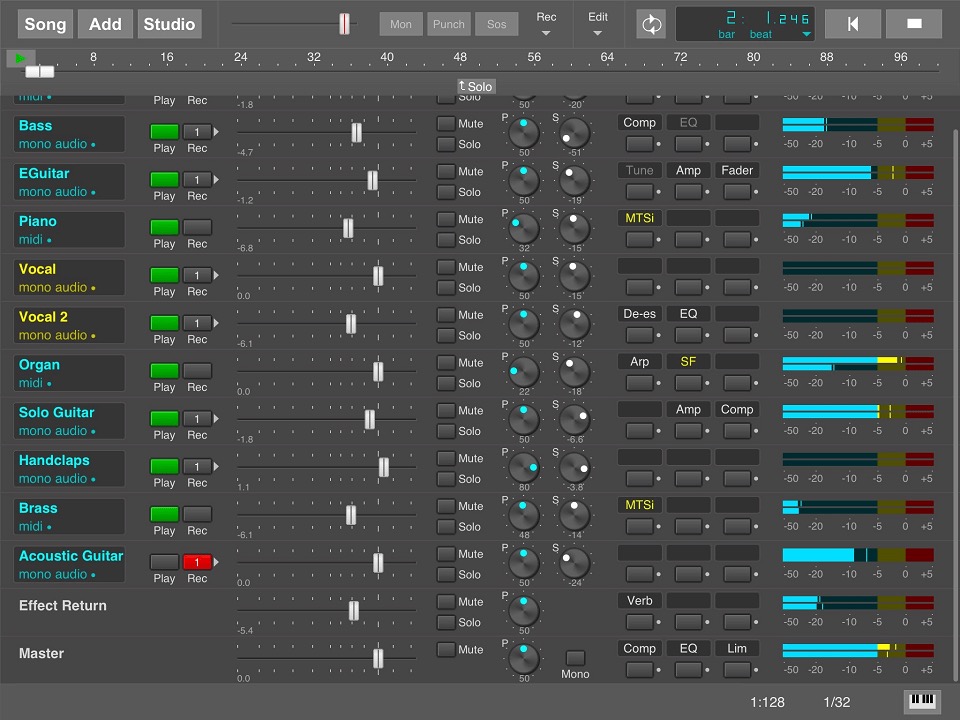The width and height of the screenshot is (960, 720).
Task: Solo the Vocal track
Action: coord(446,288)
